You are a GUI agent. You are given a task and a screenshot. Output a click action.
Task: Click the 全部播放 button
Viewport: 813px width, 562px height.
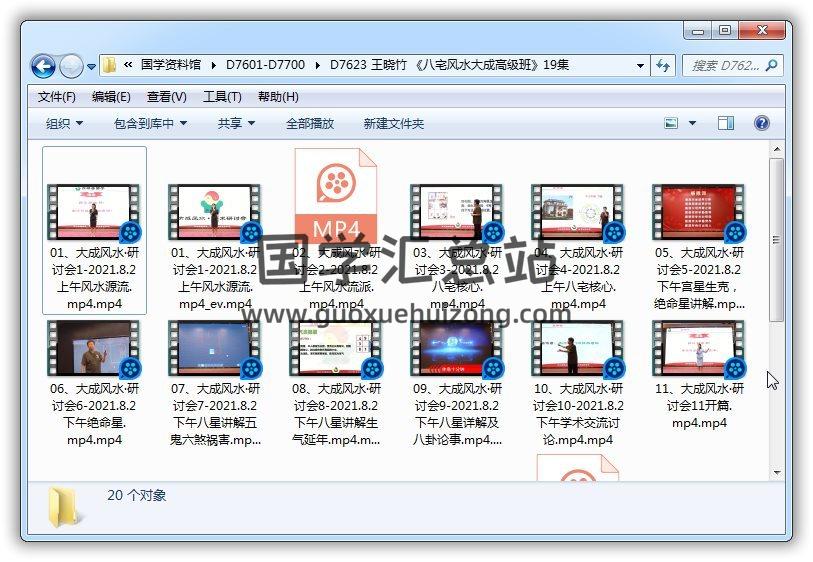coord(310,123)
